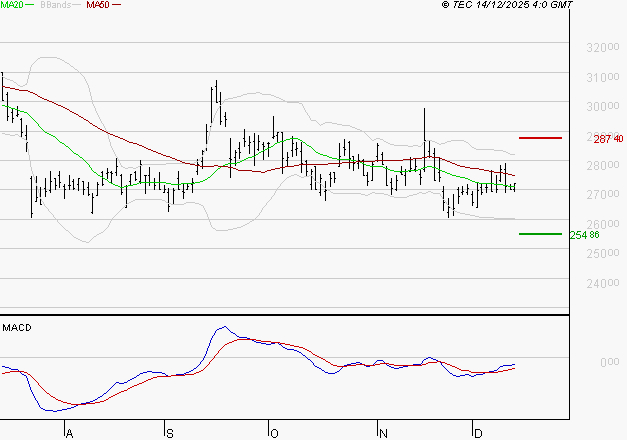Click the red resistance level line
The width and height of the screenshot is (627, 440).
[x=540, y=137]
